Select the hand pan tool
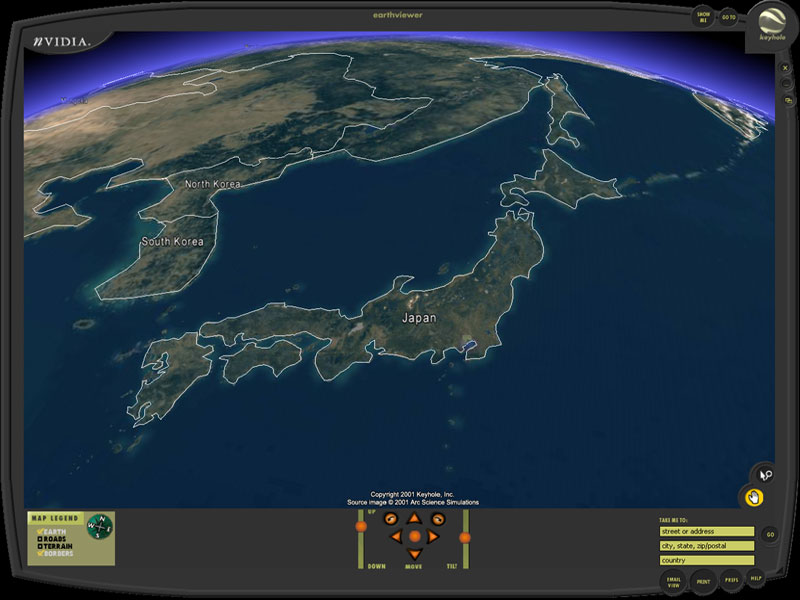 tap(753, 497)
